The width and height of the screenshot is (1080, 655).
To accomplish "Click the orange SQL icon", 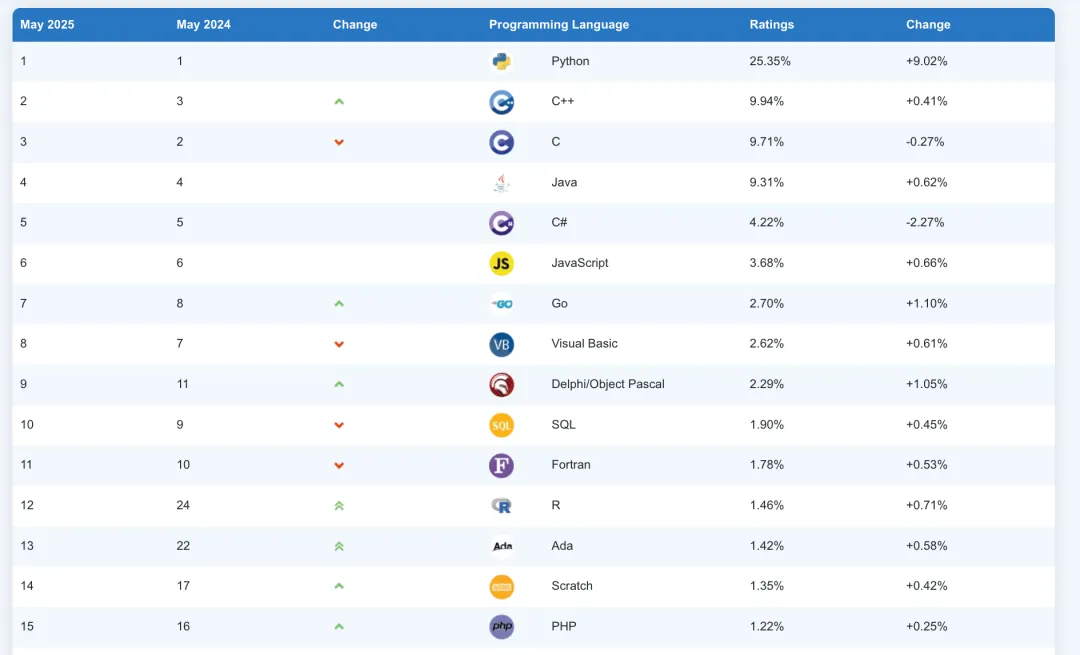I will click(501, 425).
